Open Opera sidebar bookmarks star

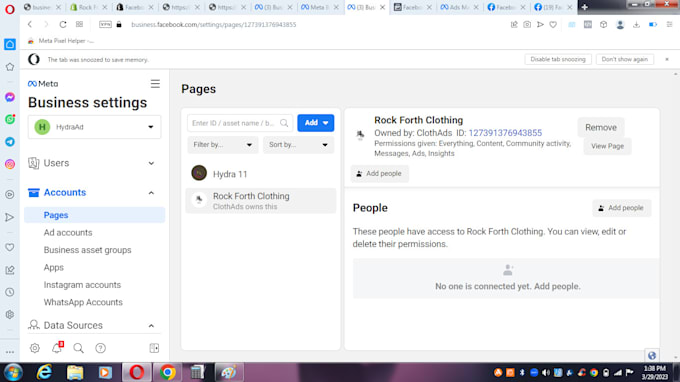click(x=10, y=67)
